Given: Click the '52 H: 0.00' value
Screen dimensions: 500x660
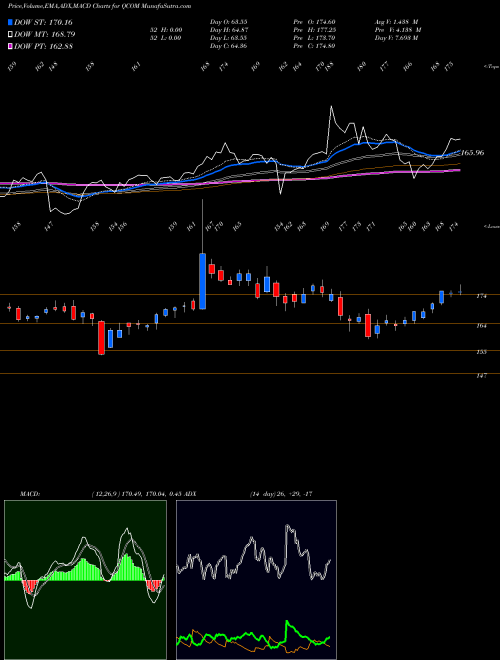Looking at the screenshot, I should pyautogui.click(x=166, y=30).
